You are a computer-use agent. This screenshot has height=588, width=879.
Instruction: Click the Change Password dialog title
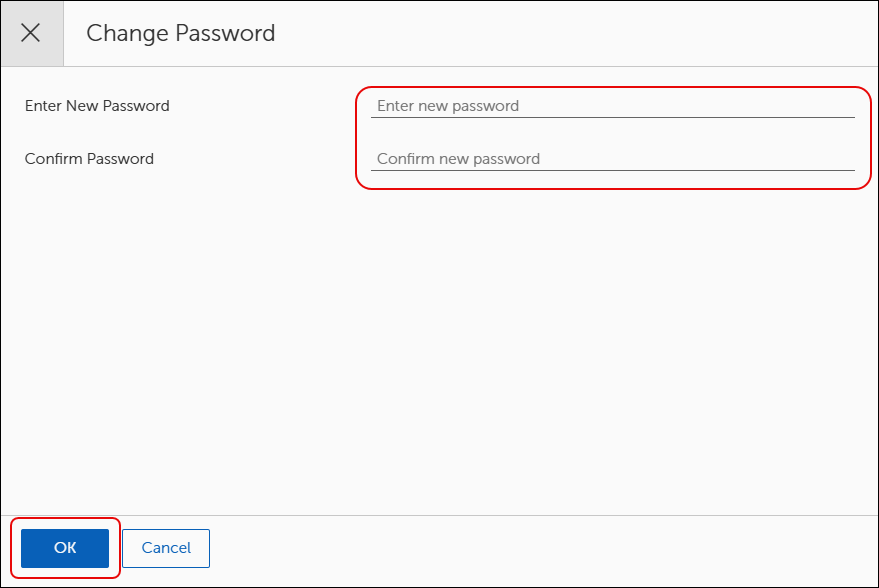pos(181,33)
